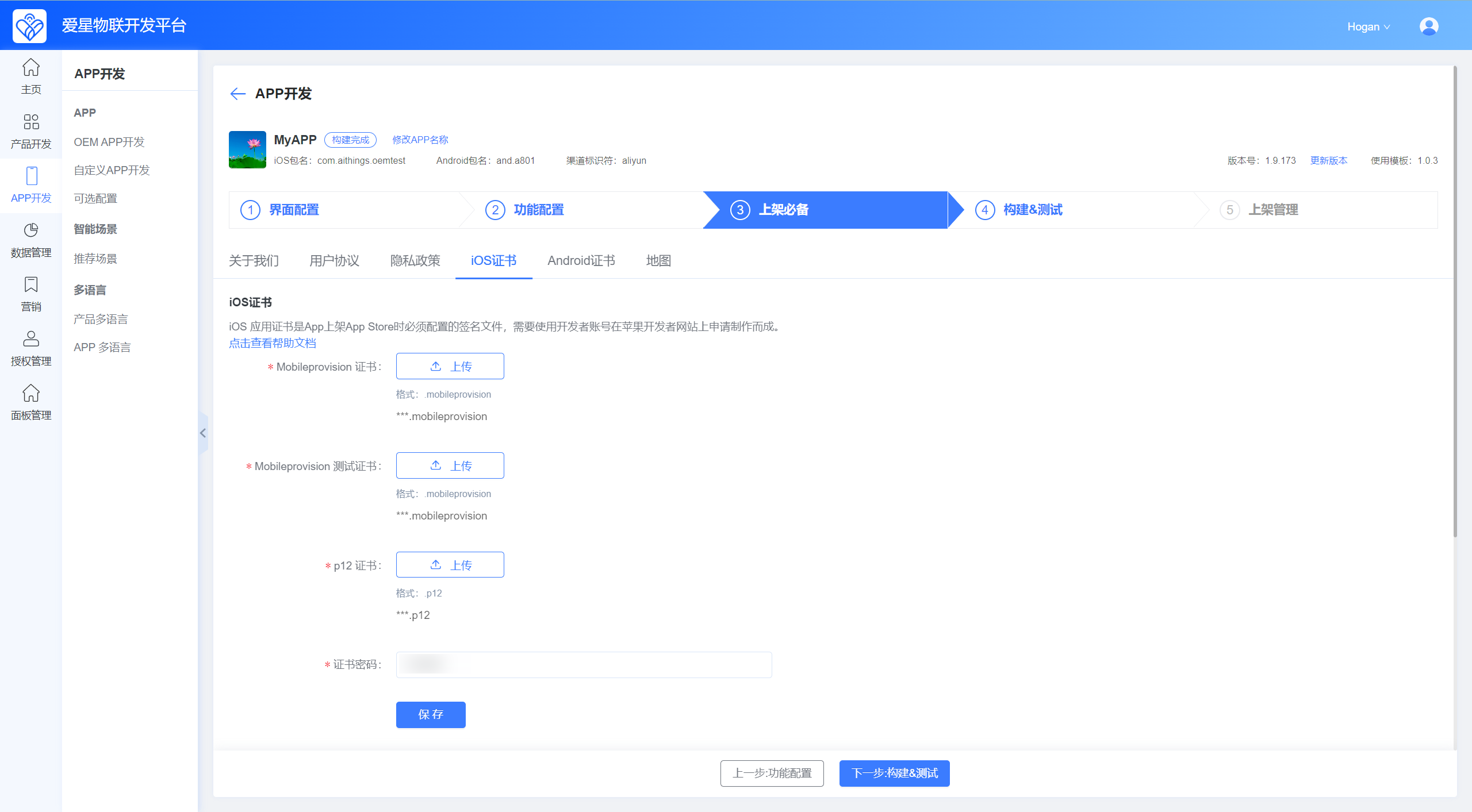Screen dimensions: 1472x812
Task: Click the back arrow next to APP开发
Action: (237, 94)
